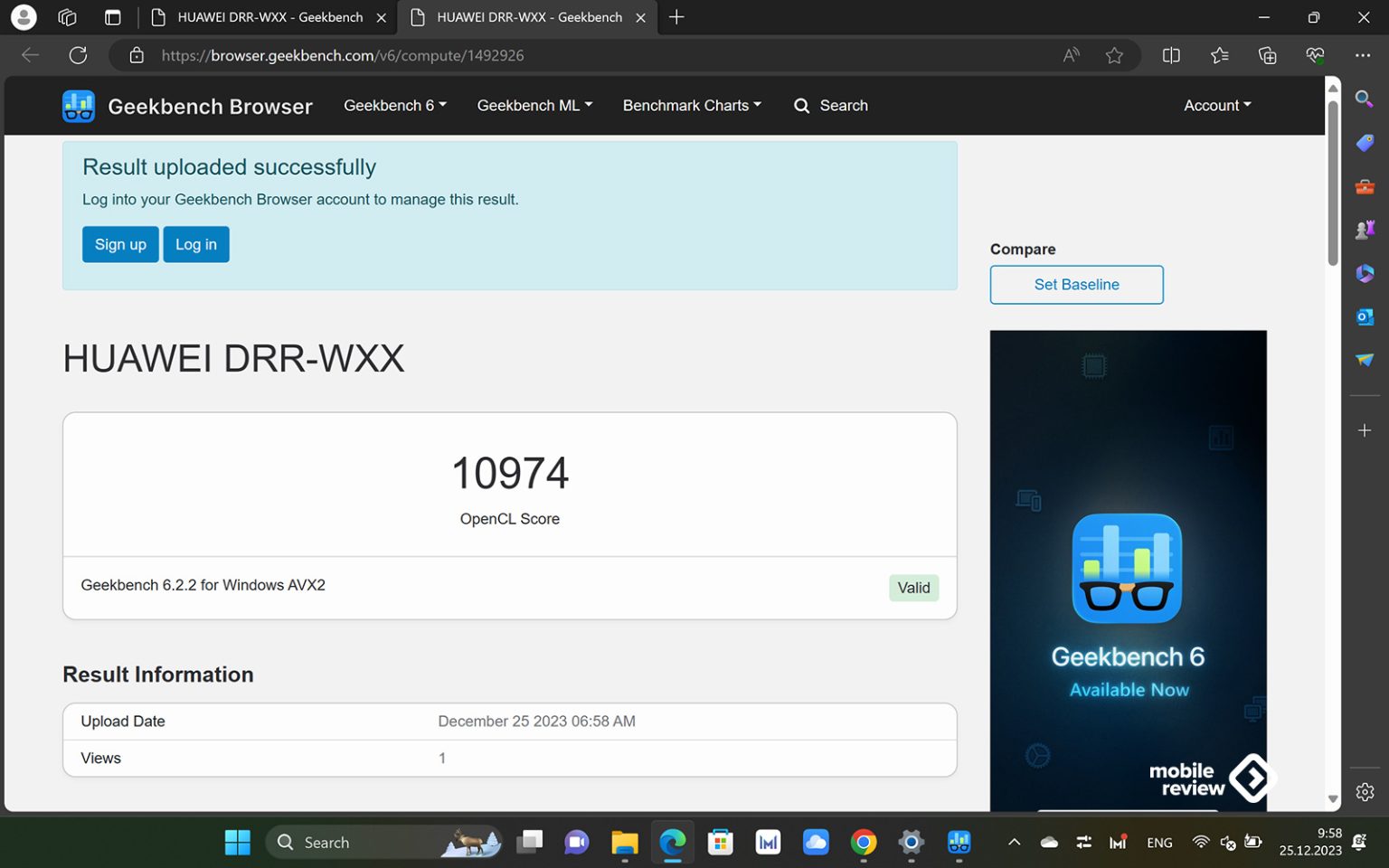
Task: Click the Set Baseline button
Action: [x=1076, y=285]
